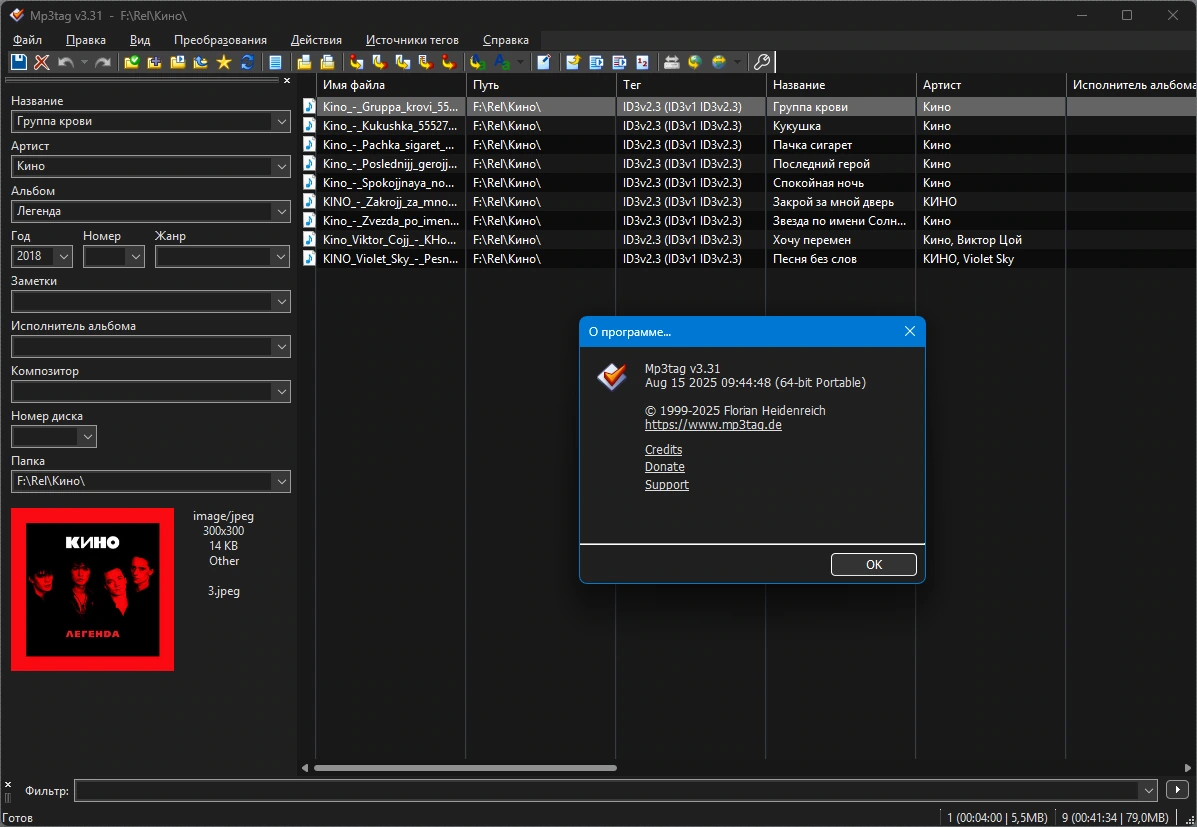Sort by the Артист column header
Viewport: 1197px width, 827px height.
pyautogui.click(x=991, y=85)
